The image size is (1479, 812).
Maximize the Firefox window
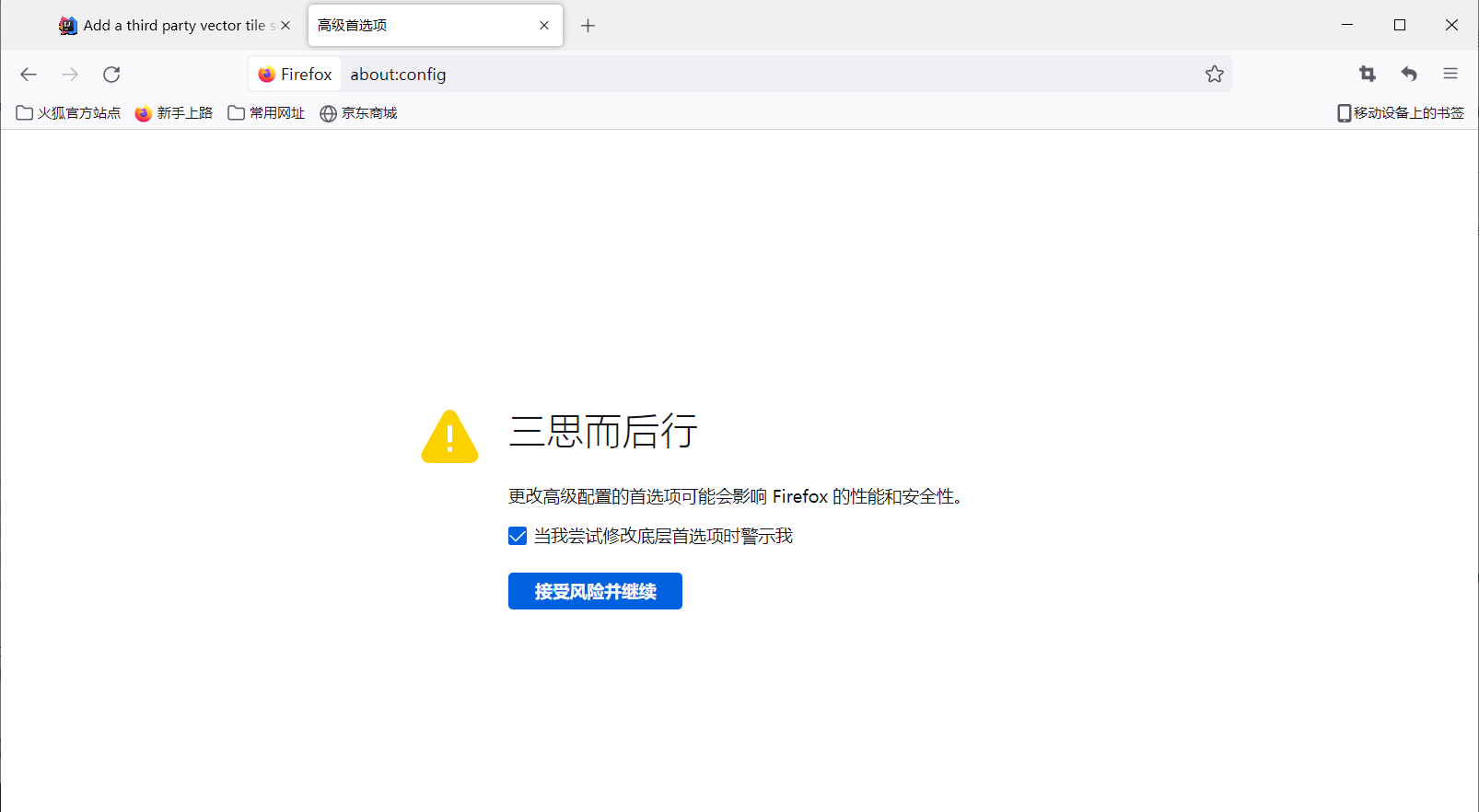[x=1400, y=26]
